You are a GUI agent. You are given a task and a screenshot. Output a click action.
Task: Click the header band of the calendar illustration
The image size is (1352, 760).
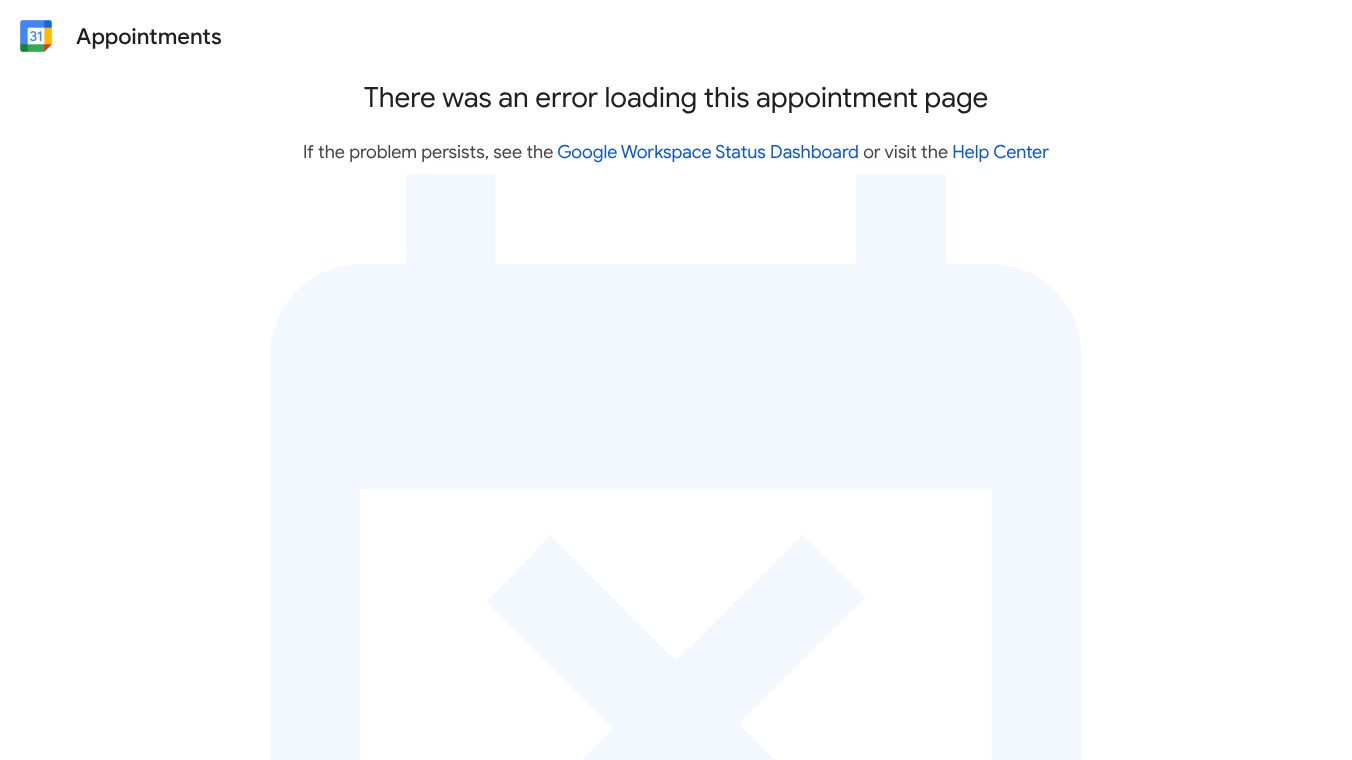[676, 377]
